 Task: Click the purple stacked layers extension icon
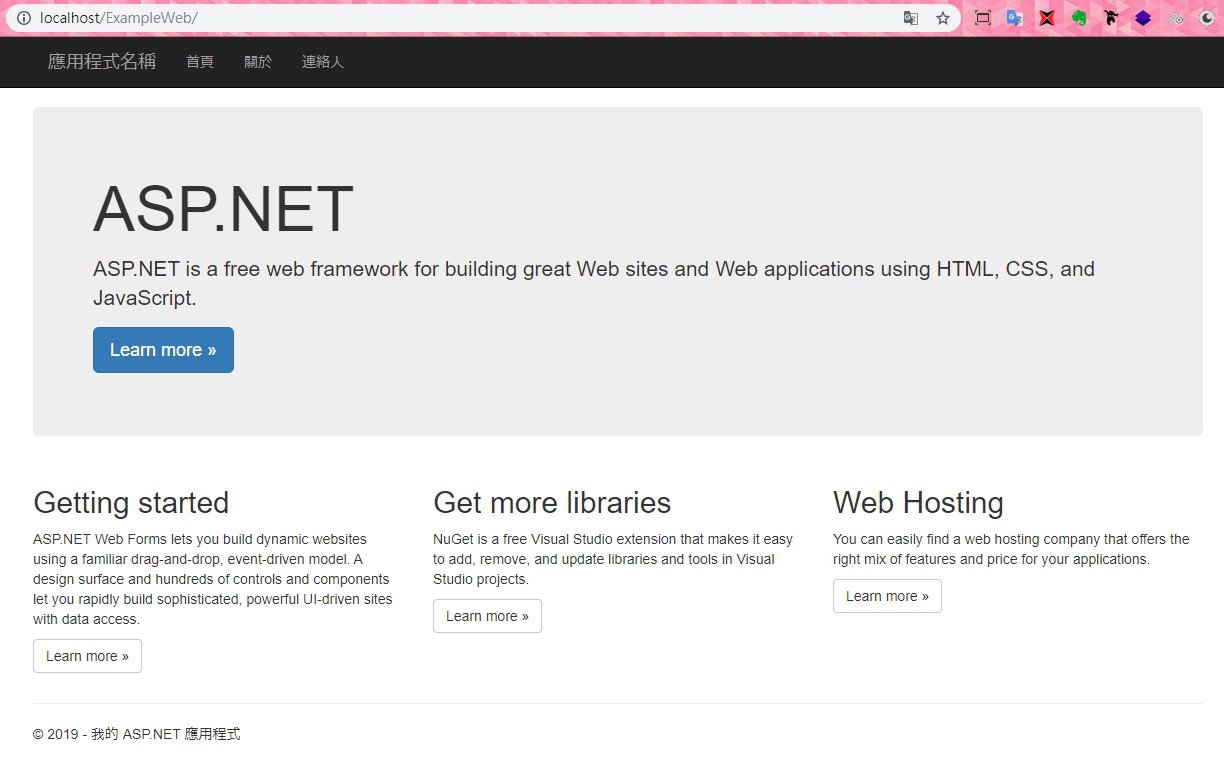pyautogui.click(x=1142, y=18)
